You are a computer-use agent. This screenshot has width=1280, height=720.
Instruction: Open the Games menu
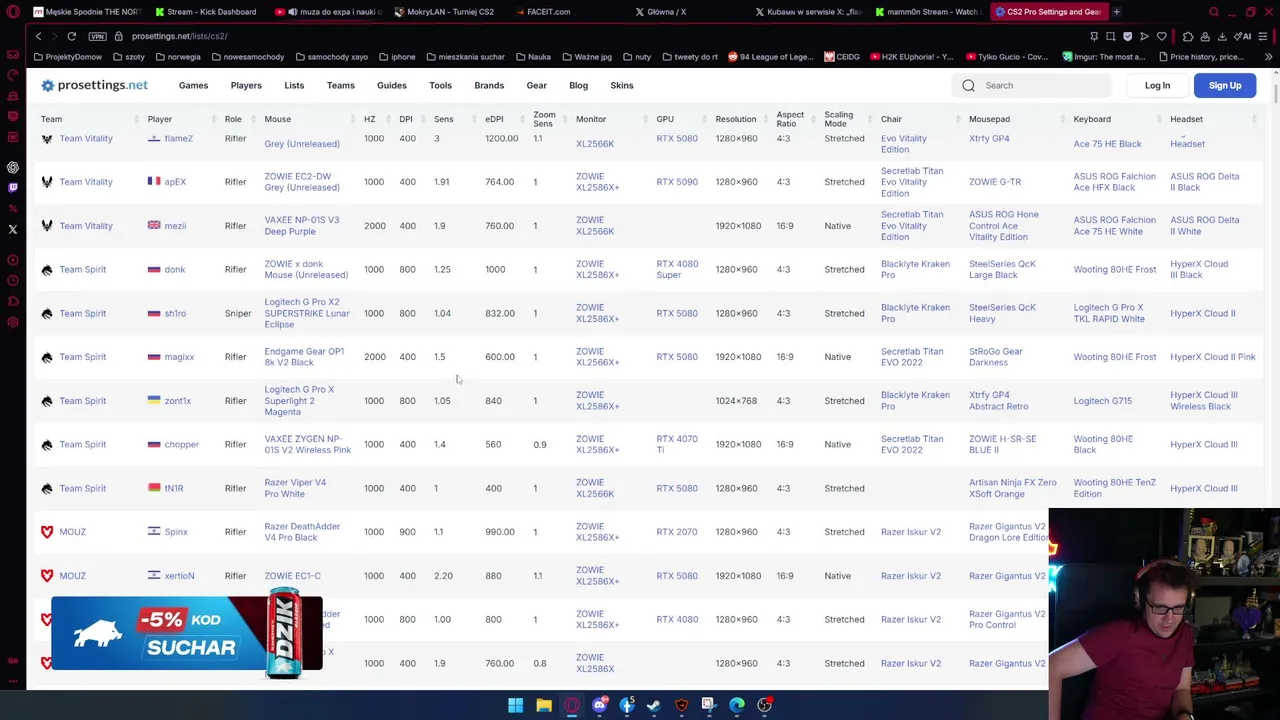point(193,85)
